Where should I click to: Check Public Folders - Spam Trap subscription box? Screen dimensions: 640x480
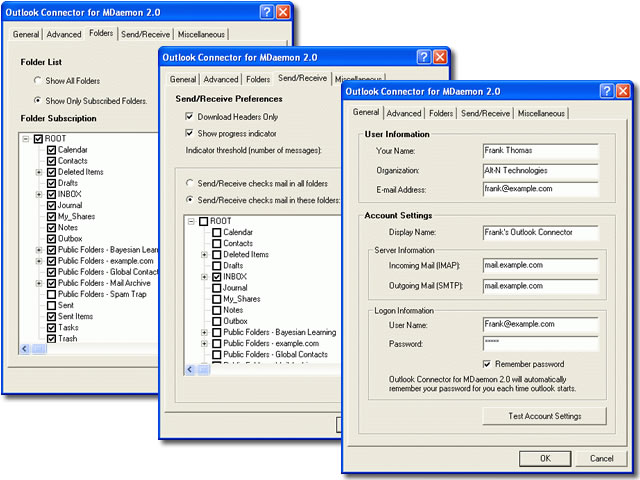click(51, 294)
